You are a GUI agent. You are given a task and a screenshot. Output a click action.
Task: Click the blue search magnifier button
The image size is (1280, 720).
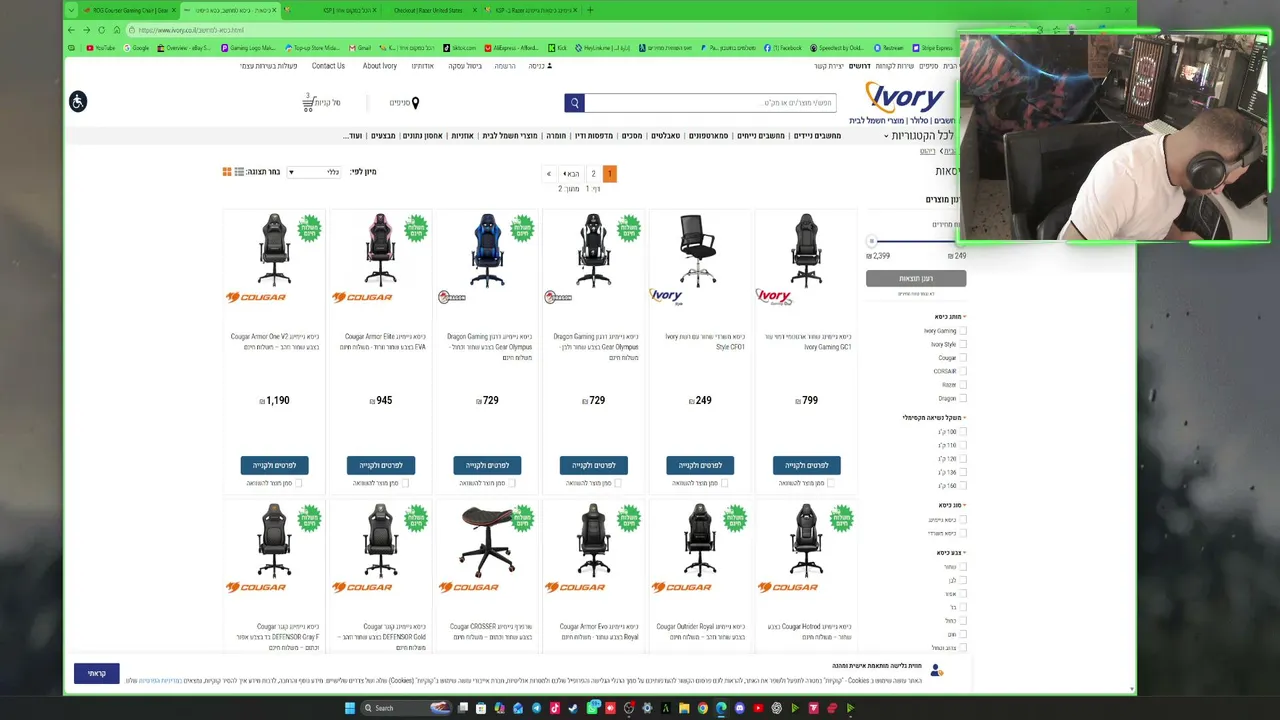pyautogui.click(x=574, y=102)
